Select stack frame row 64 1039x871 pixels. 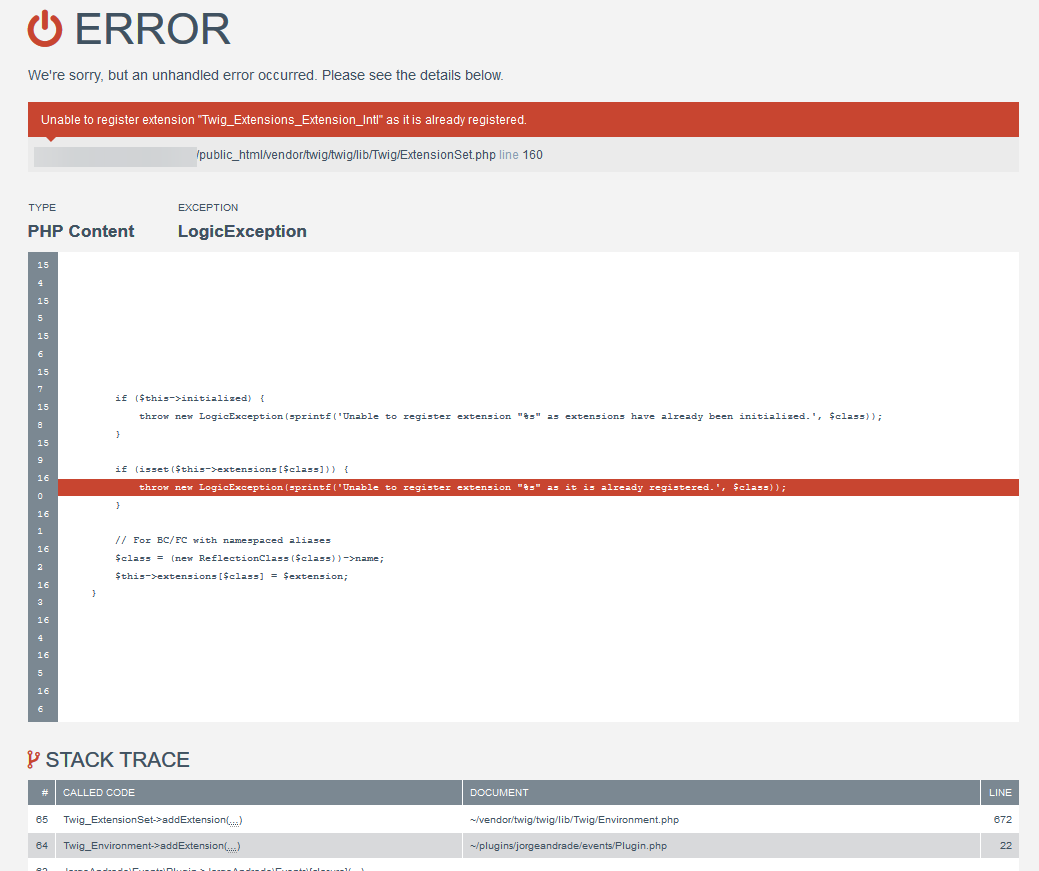(41, 845)
